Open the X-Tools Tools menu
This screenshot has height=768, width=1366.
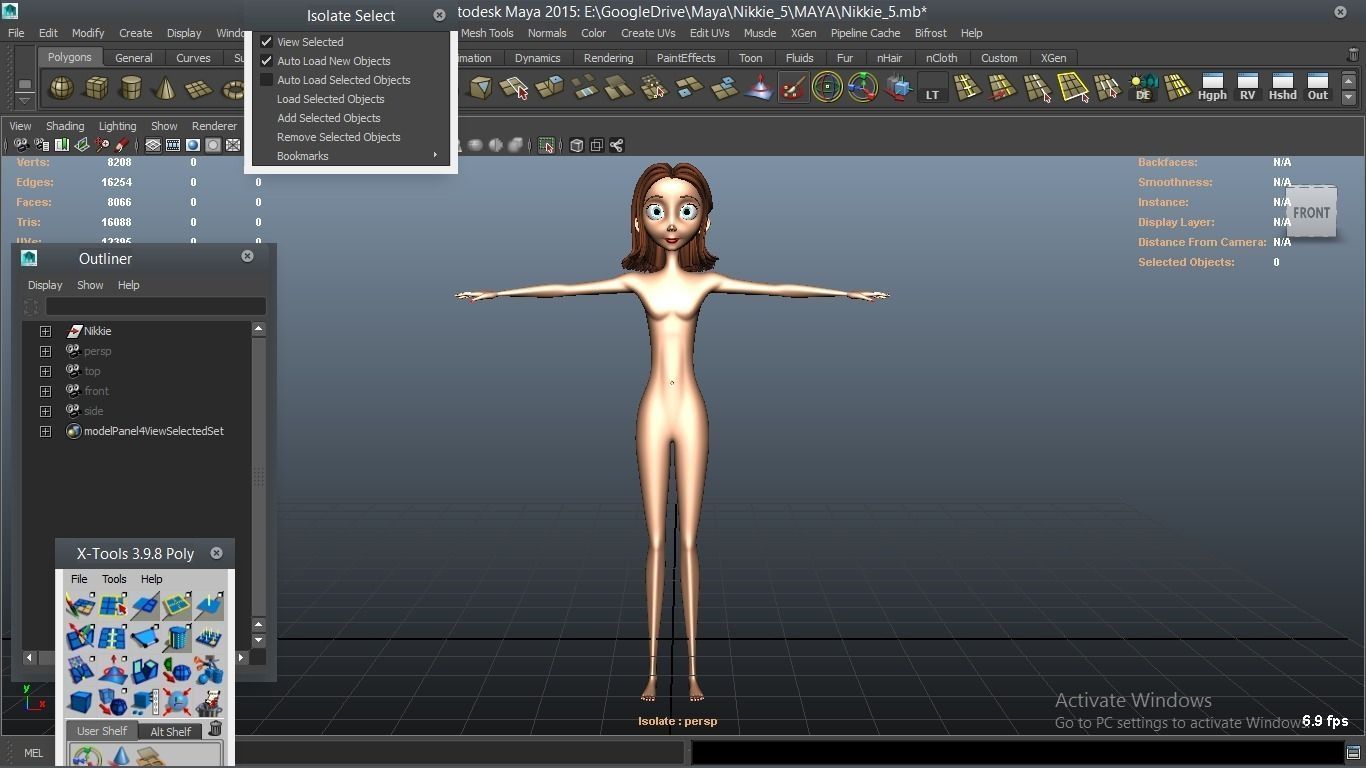(x=114, y=579)
